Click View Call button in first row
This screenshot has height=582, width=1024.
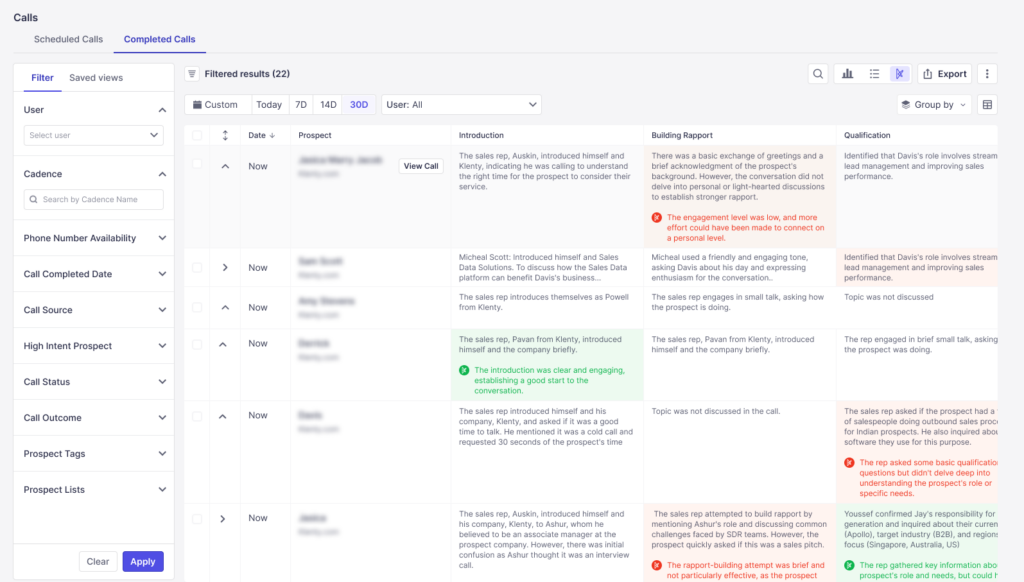[421, 166]
